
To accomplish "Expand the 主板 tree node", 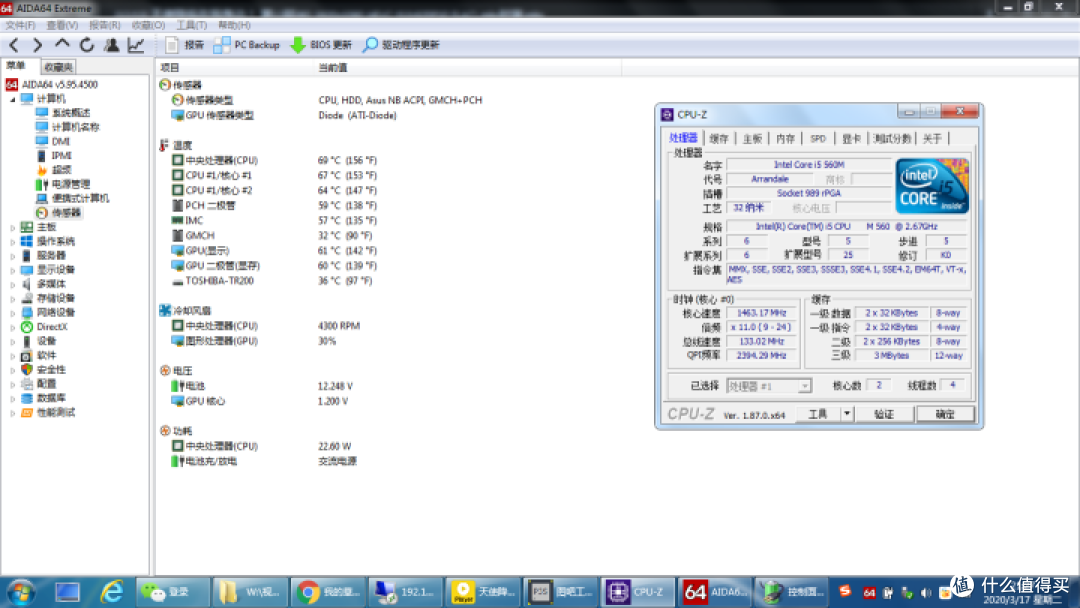I will (x=12, y=227).
